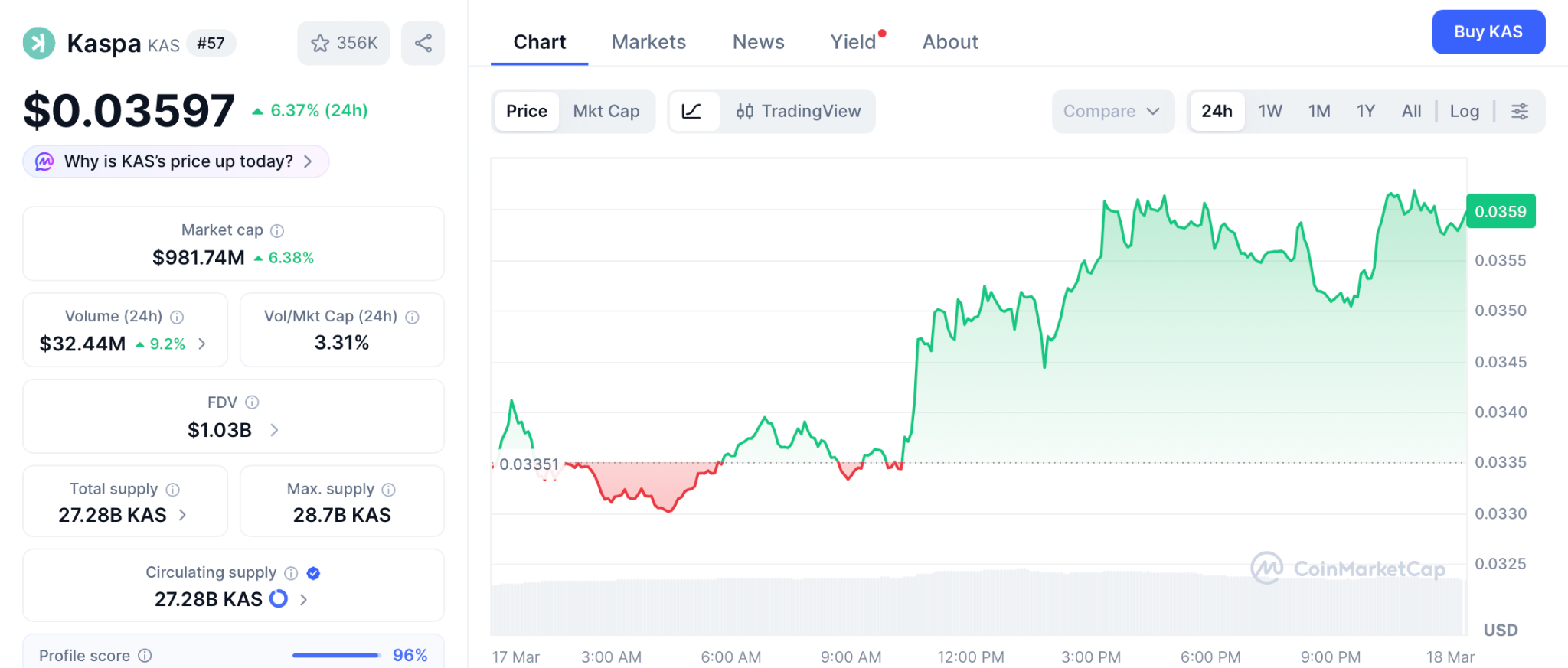Click the Market cap info icon
This screenshot has width=1568, height=668.
(277, 230)
